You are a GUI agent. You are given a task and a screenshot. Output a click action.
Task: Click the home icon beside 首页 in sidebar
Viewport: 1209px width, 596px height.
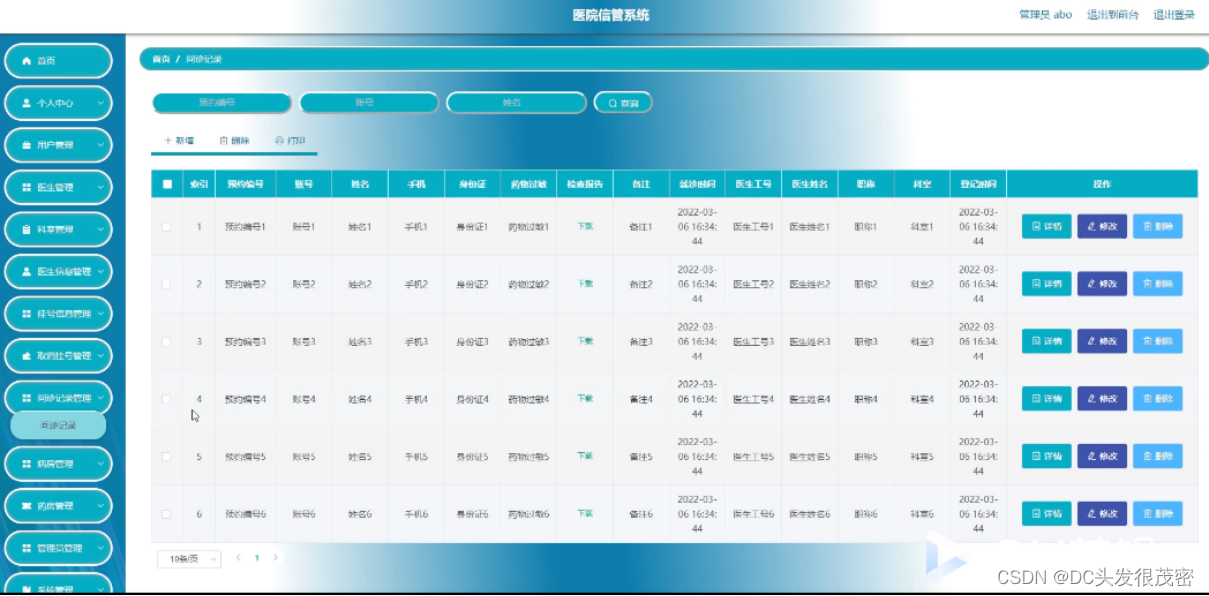(x=27, y=61)
